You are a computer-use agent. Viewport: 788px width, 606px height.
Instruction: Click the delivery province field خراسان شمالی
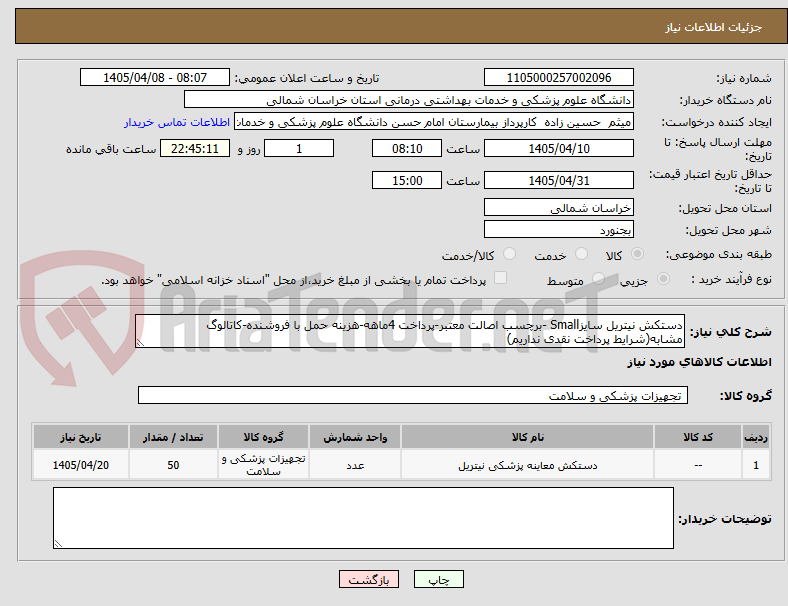[x=558, y=208]
